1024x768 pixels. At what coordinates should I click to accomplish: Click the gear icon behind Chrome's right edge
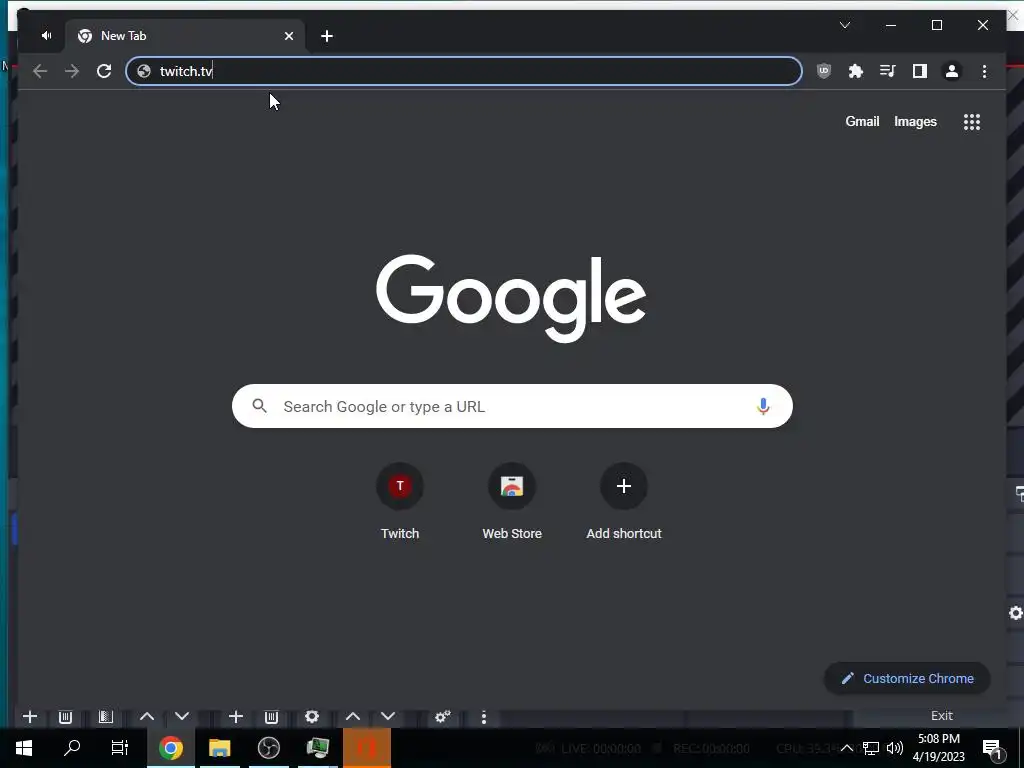[x=1016, y=613]
